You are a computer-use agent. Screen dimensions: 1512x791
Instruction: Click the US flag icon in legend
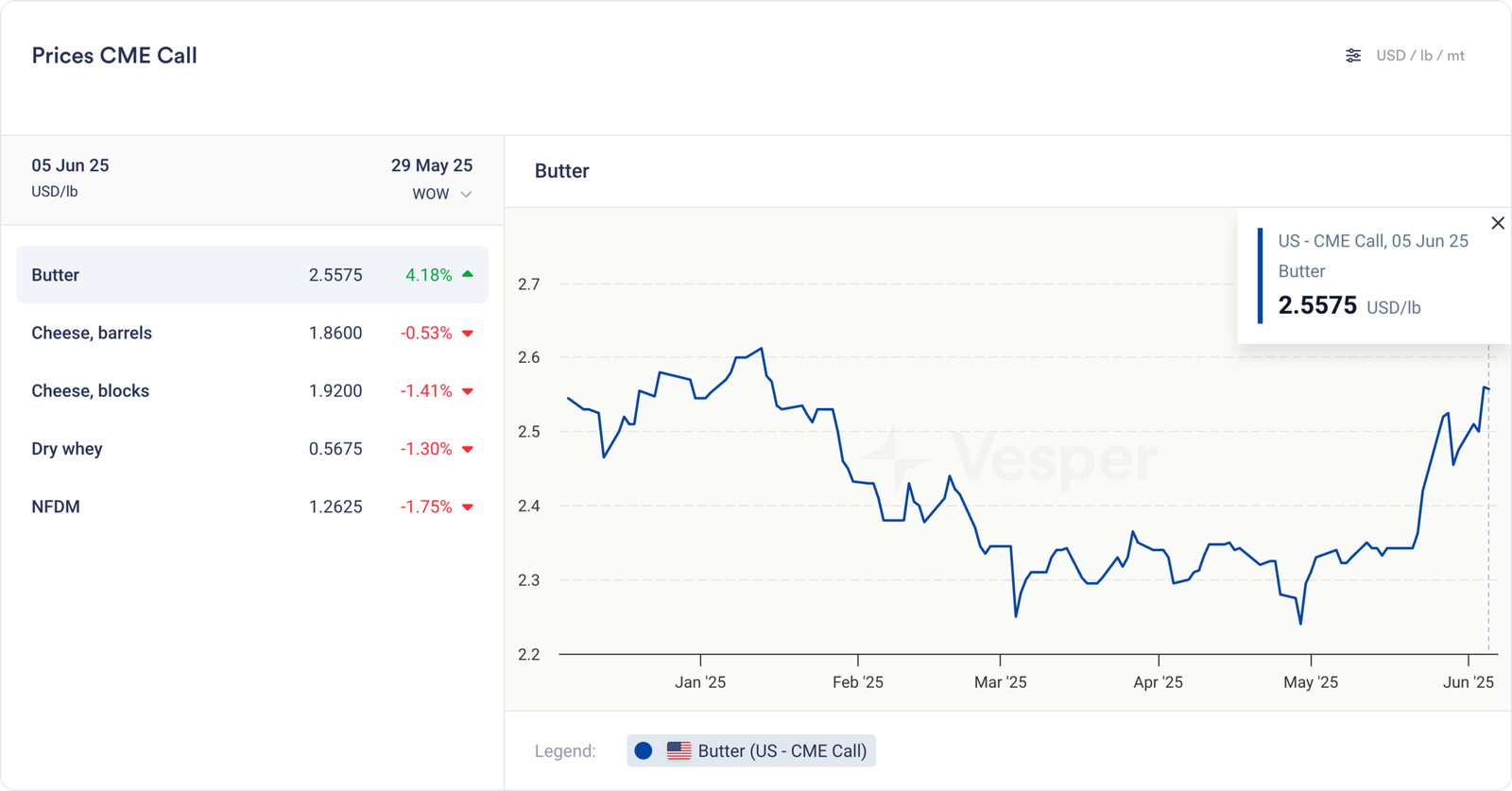(679, 750)
